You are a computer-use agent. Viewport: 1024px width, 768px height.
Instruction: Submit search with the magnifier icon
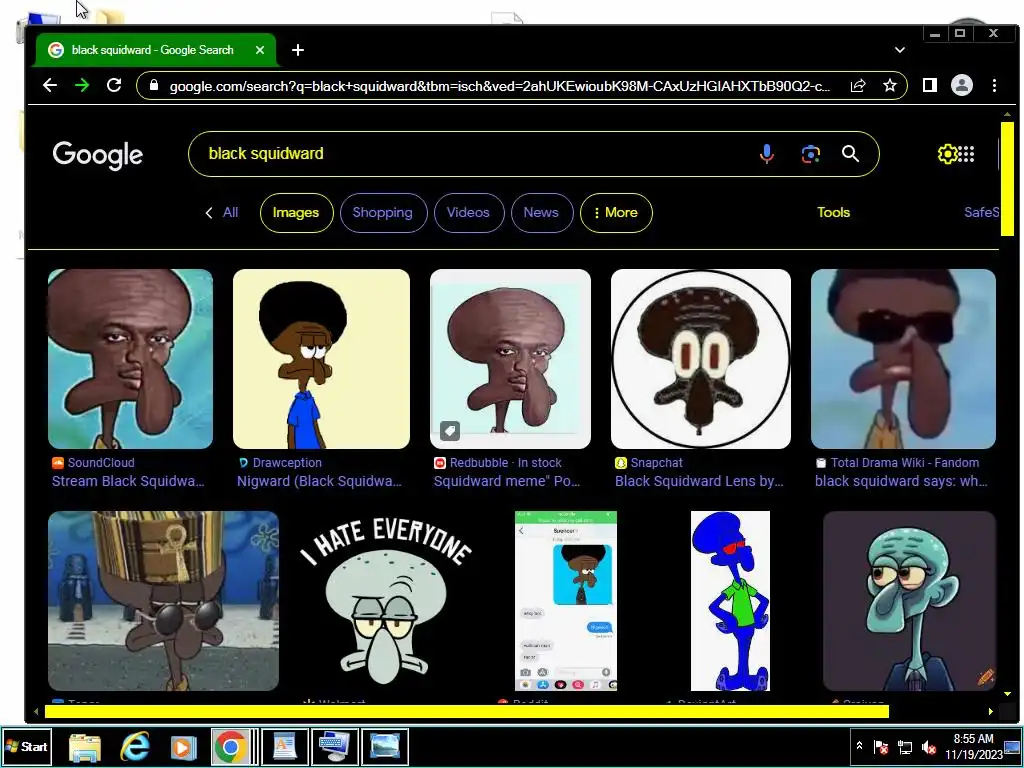(x=850, y=153)
